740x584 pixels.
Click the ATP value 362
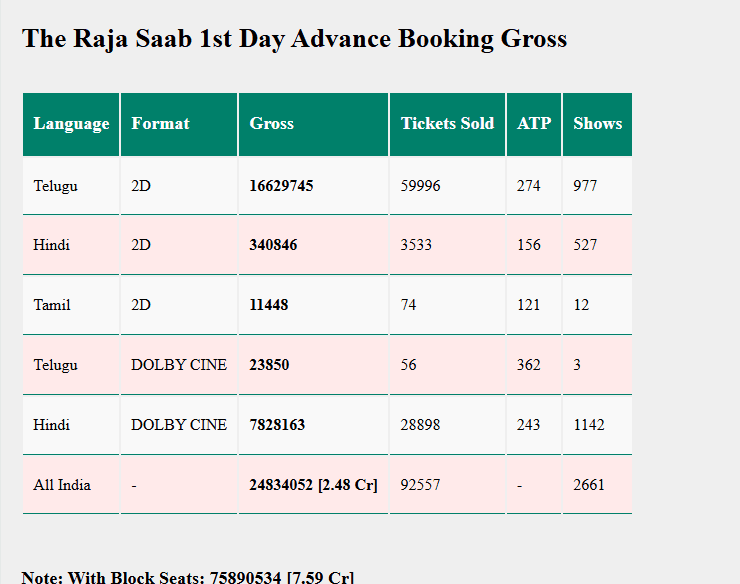(528, 365)
